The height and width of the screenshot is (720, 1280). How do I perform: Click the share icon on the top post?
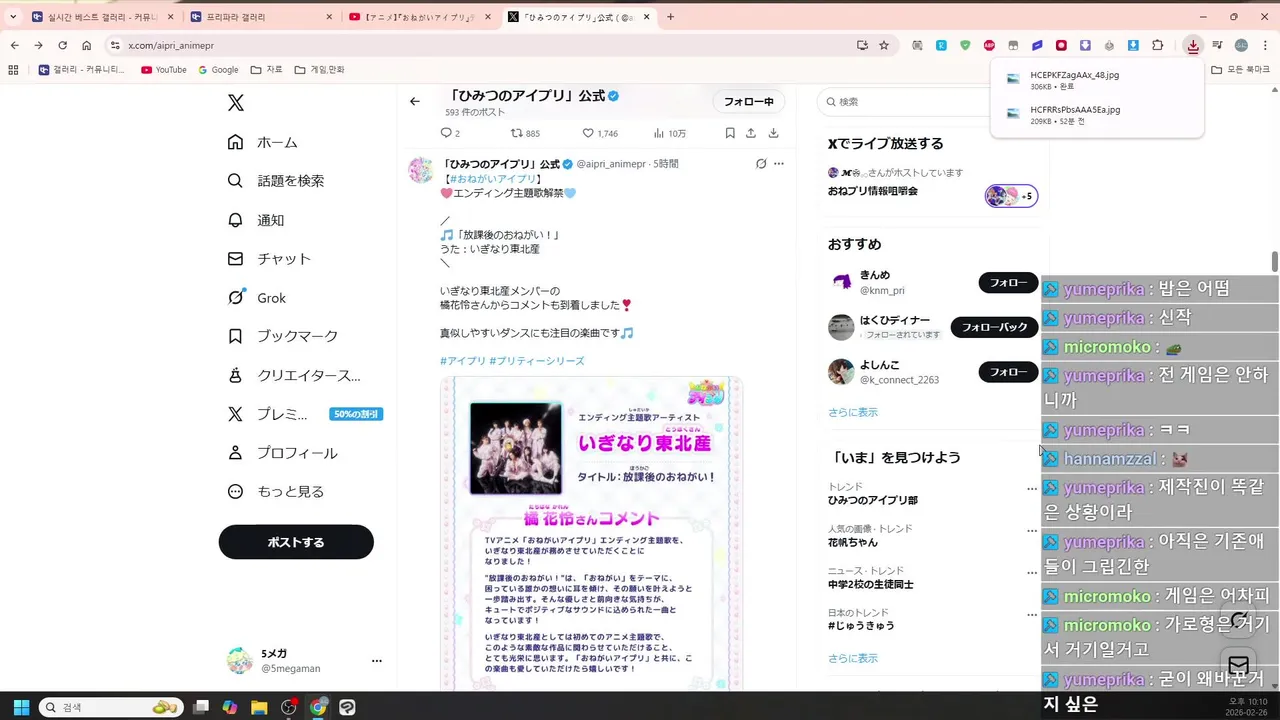pos(751,133)
